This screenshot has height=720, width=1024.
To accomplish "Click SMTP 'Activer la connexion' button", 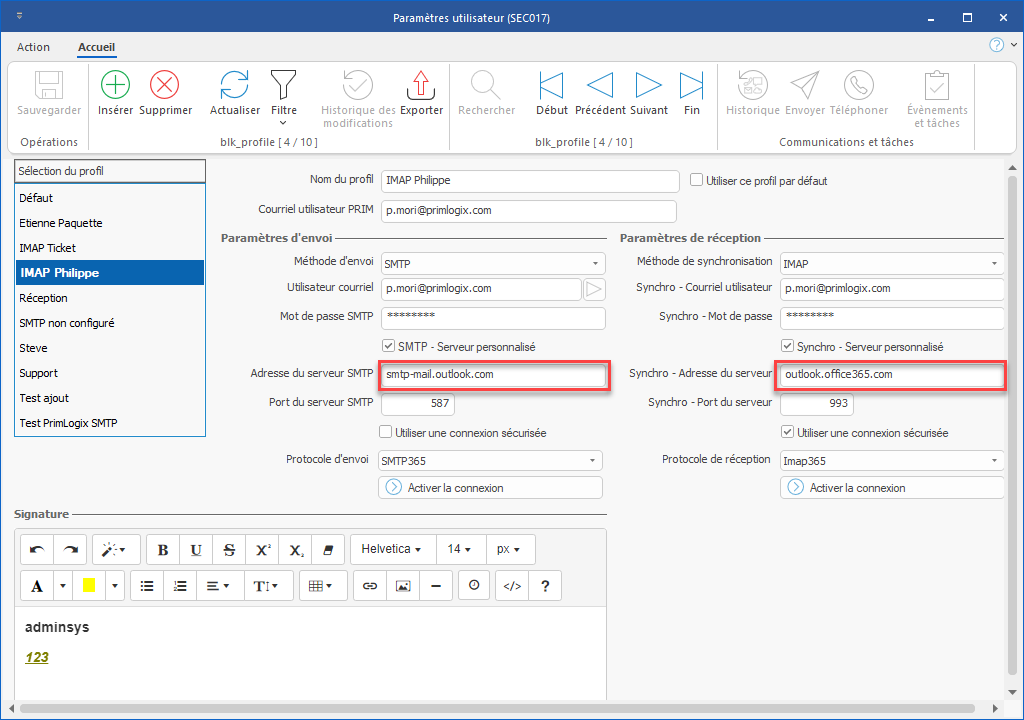I will coord(490,488).
